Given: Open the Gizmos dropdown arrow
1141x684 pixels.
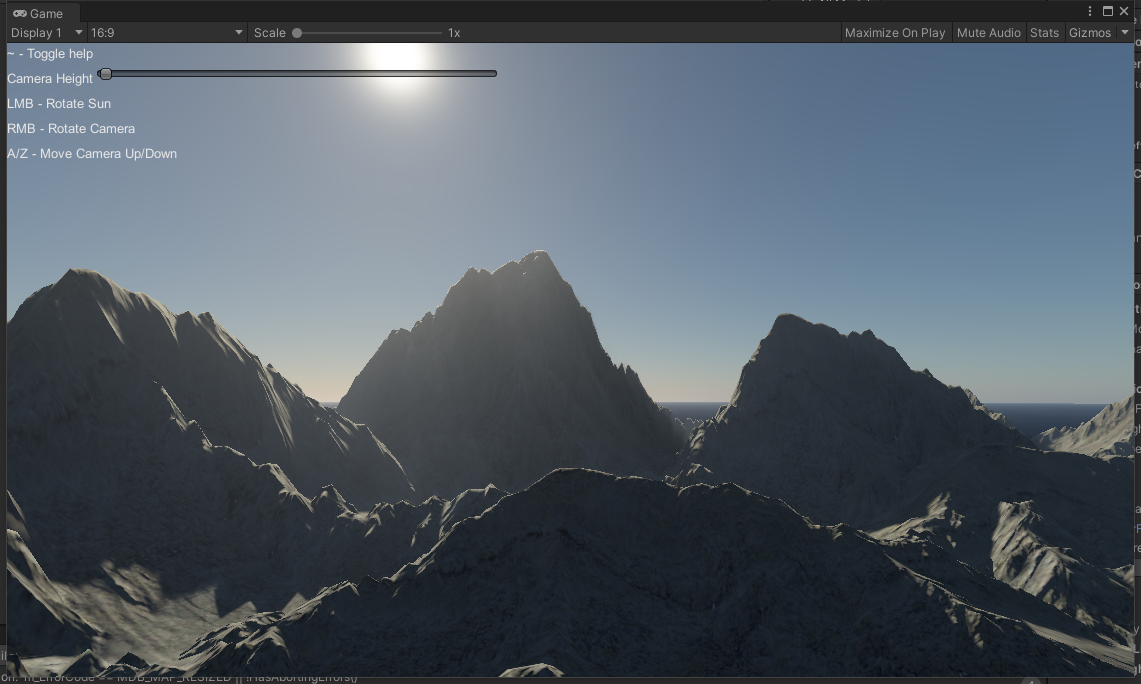Looking at the screenshot, I should pyautogui.click(x=1124, y=33).
